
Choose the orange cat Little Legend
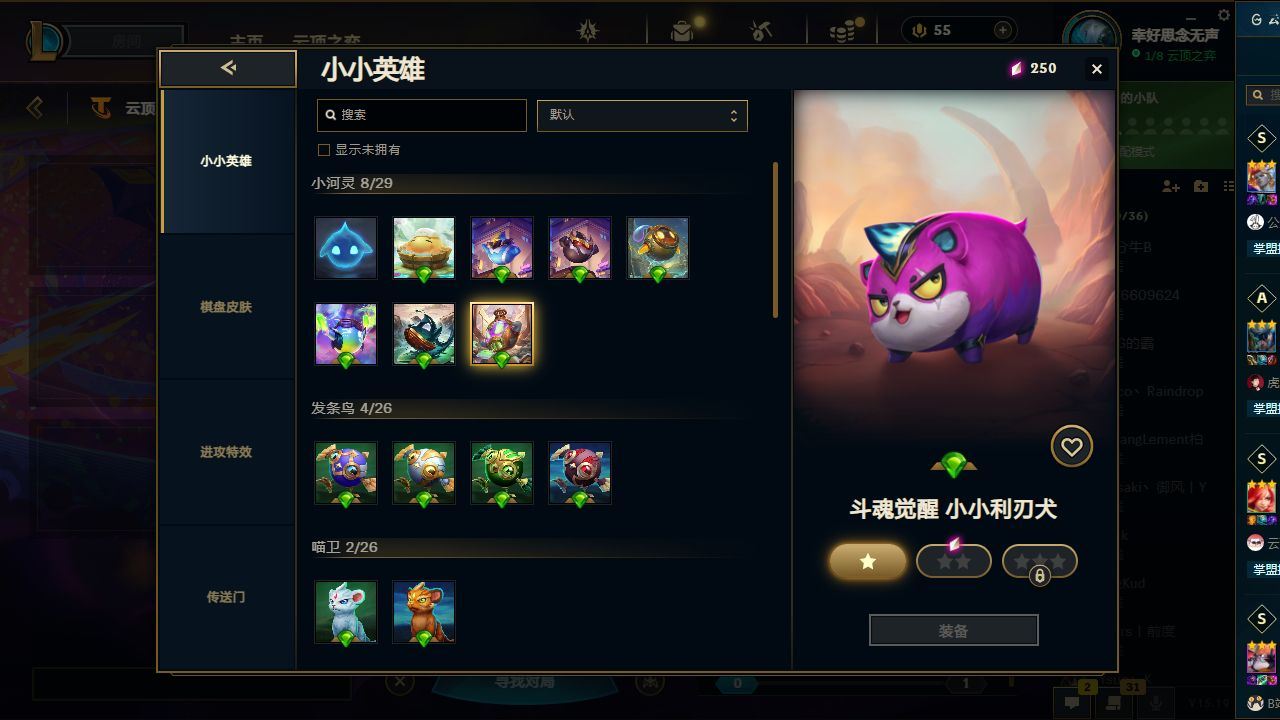click(x=424, y=612)
